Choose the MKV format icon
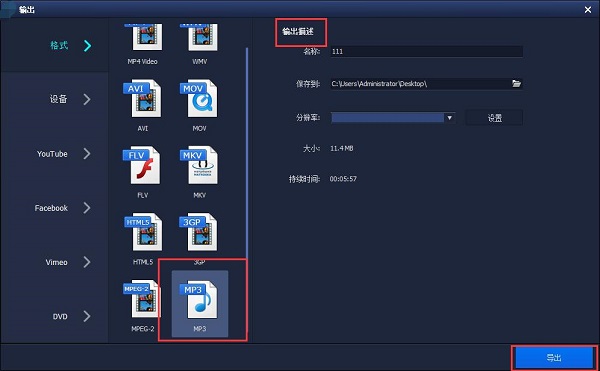 (199, 165)
